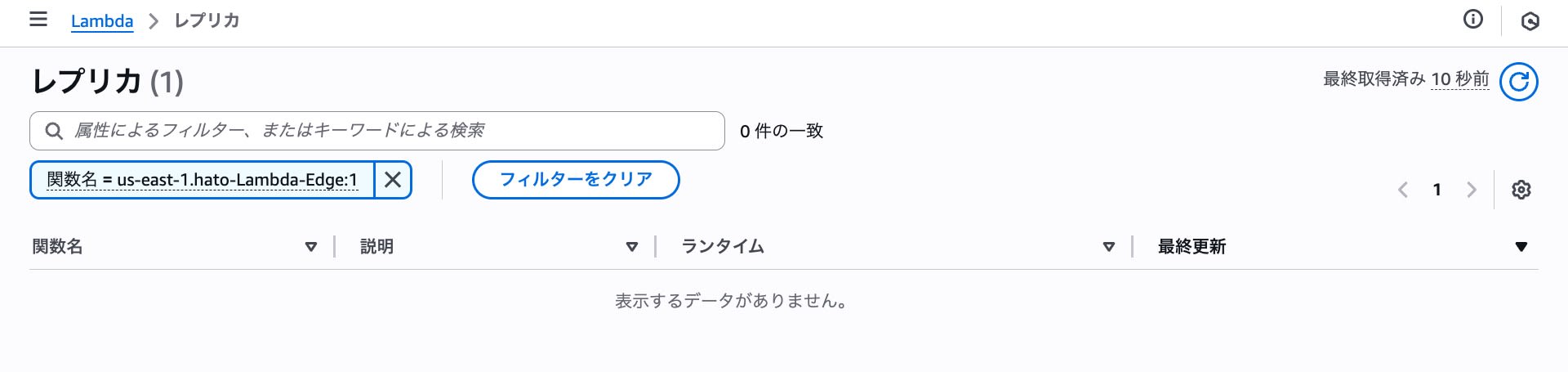Open table preferences gear icon

click(x=1521, y=190)
